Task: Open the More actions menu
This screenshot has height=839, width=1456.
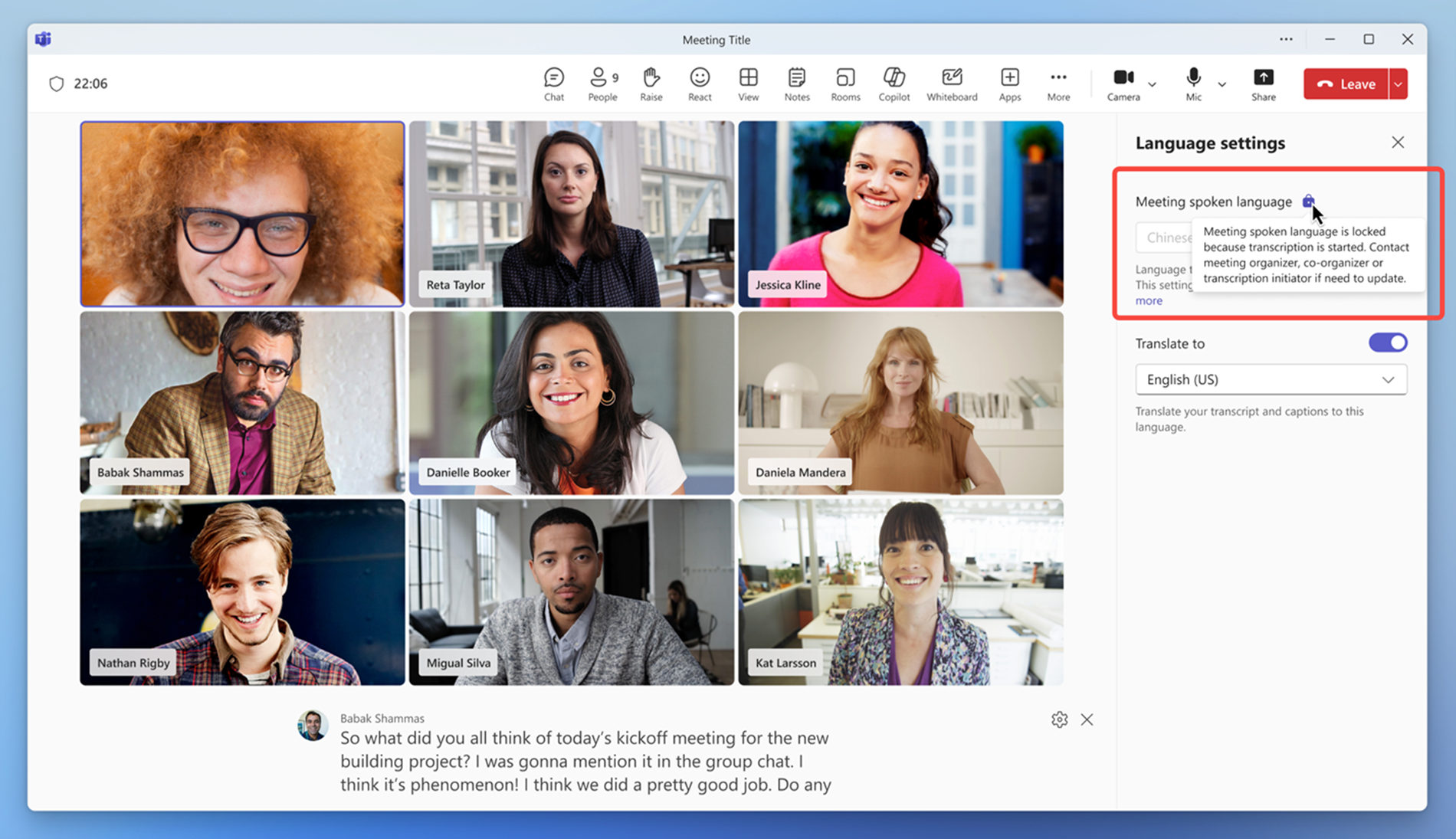Action: [x=1058, y=84]
